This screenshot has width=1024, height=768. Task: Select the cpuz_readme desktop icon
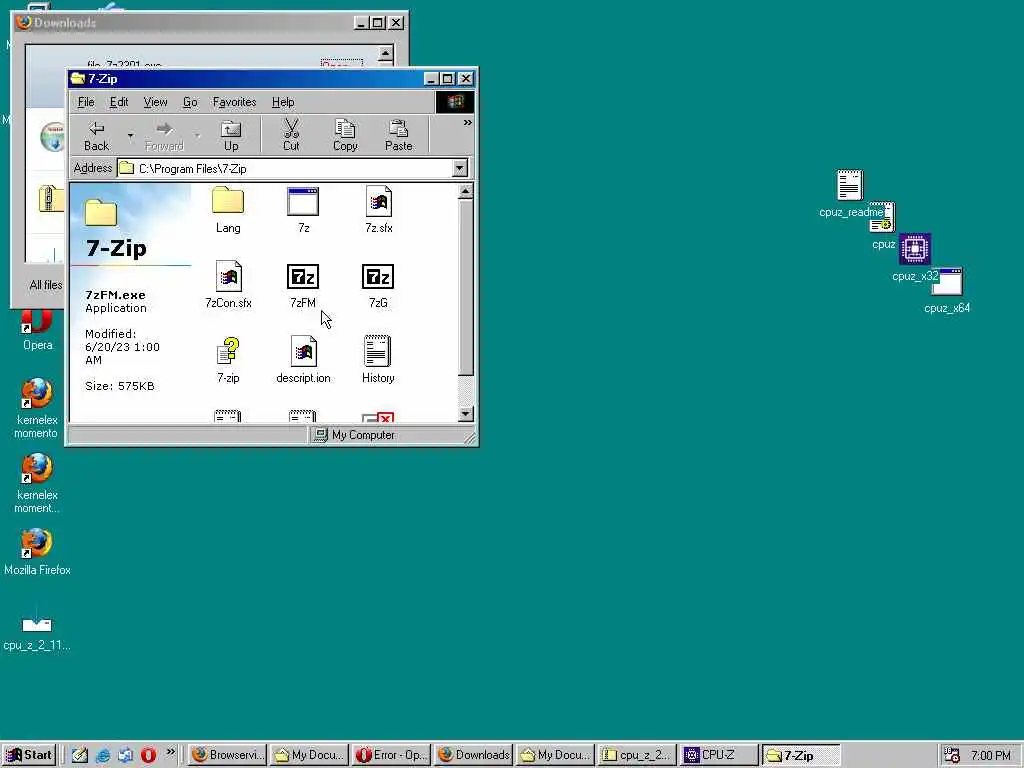(x=850, y=193)
